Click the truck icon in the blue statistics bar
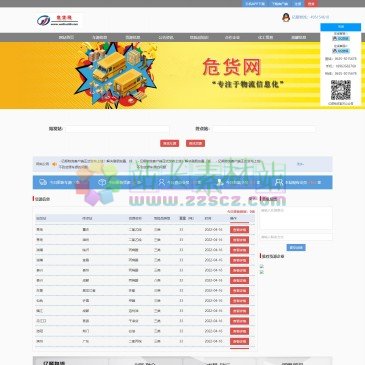Screen dimensions: 365x365 click(x=43, y=182)
